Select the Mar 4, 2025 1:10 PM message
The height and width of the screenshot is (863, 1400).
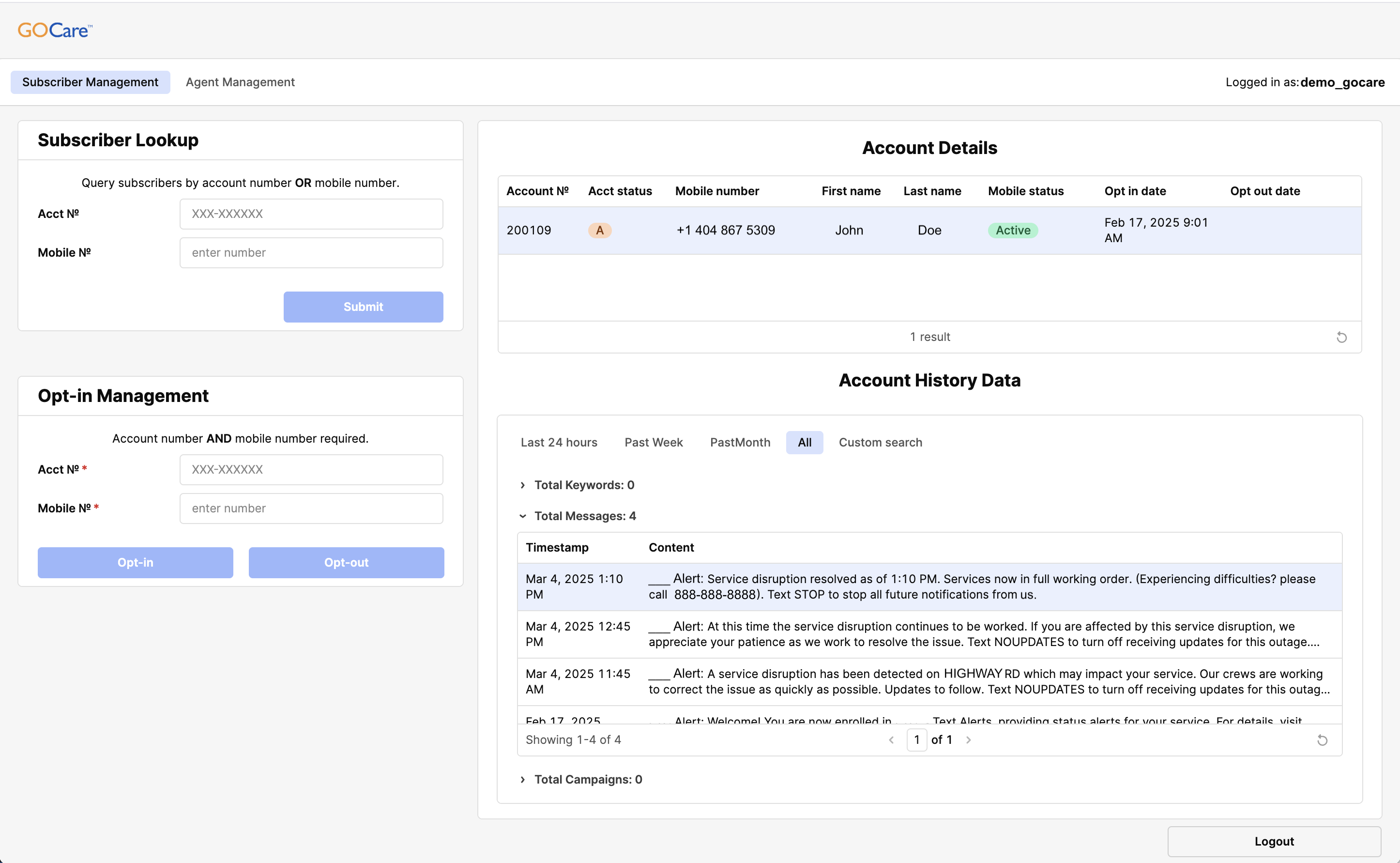pyautogui.click(x=929, y=587)
